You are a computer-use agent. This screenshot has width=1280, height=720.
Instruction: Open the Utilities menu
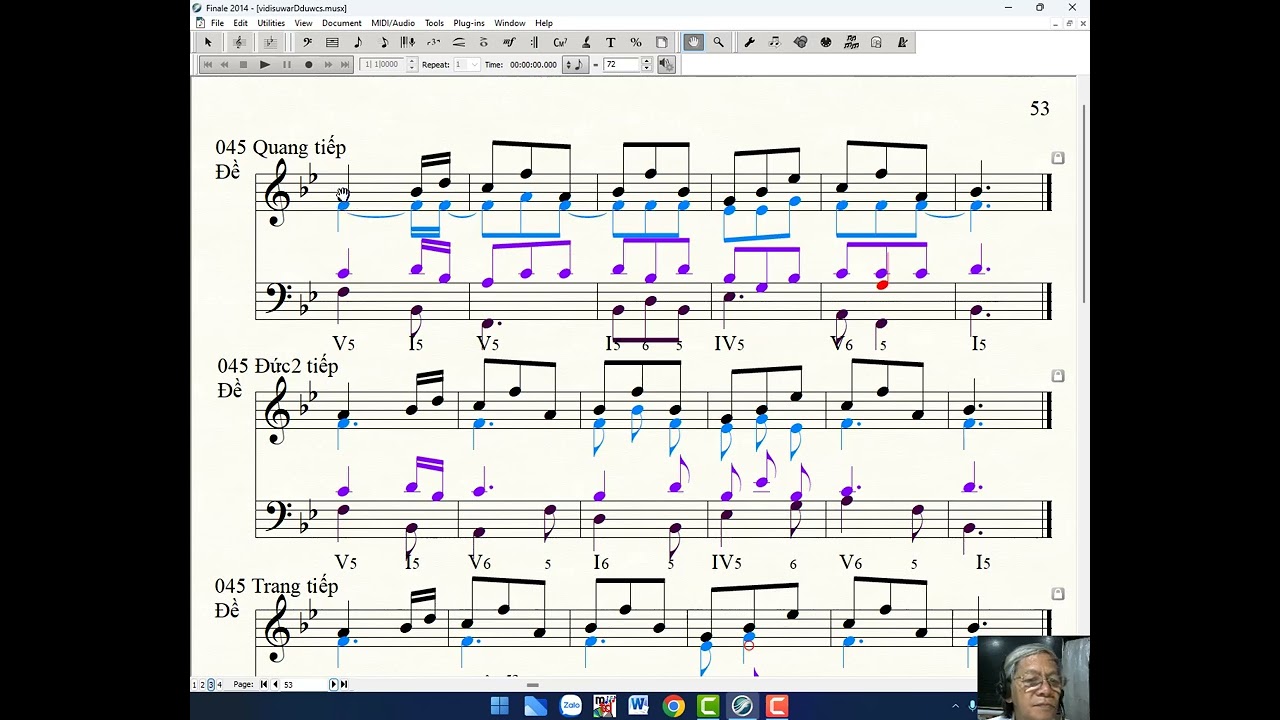[271, 23]
